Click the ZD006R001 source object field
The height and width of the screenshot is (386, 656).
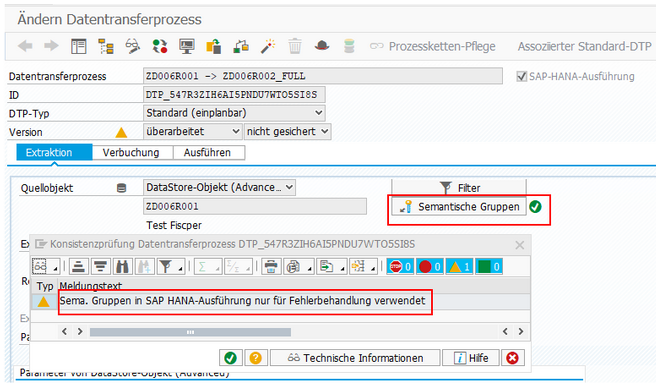click(255, 206)
